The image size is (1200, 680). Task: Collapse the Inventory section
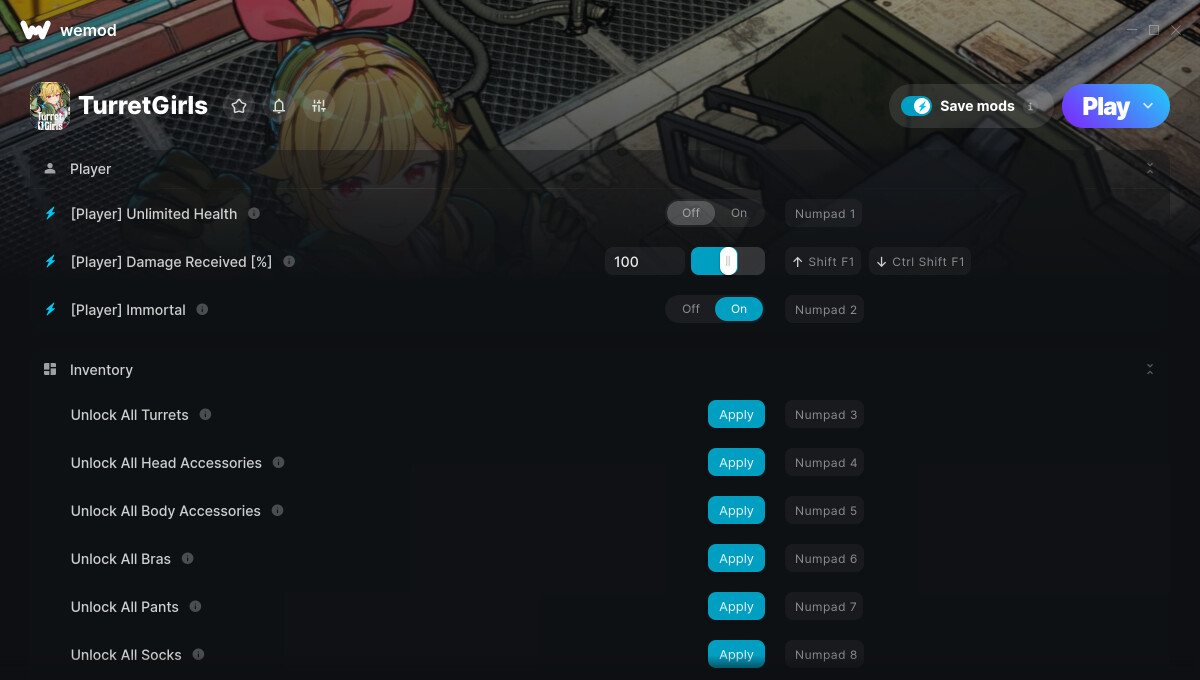pos(1150,369)
